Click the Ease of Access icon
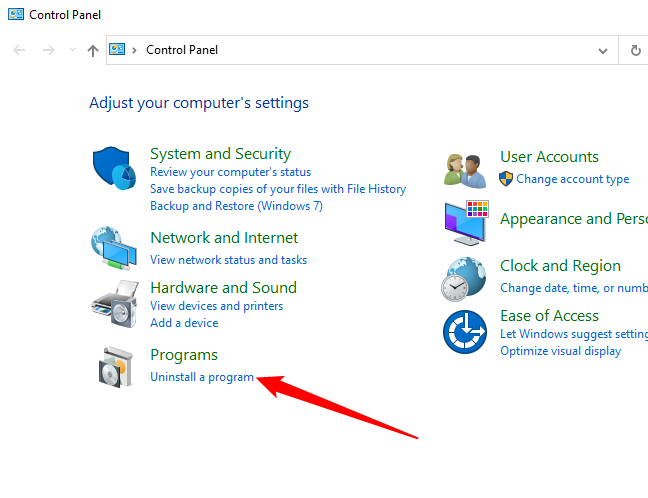The height and width of the screenshot is (498, 648). 465,332
